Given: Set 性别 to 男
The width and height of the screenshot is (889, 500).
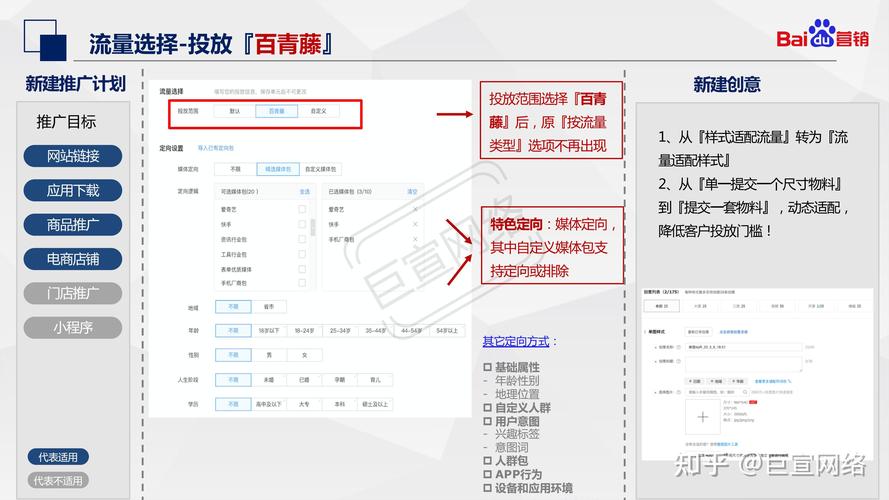Looking at the screenshot, I should (x=269, y=355).
